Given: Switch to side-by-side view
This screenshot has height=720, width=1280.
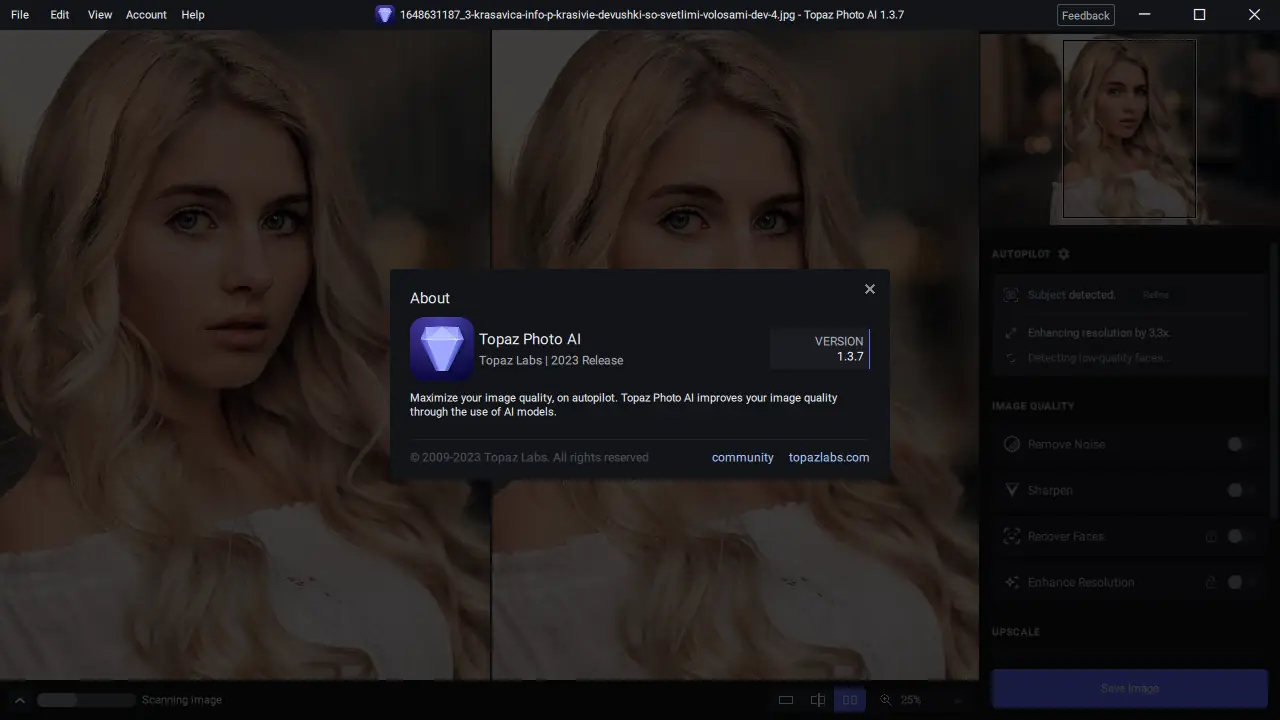Looking at the screenshot, I should 850,700.
